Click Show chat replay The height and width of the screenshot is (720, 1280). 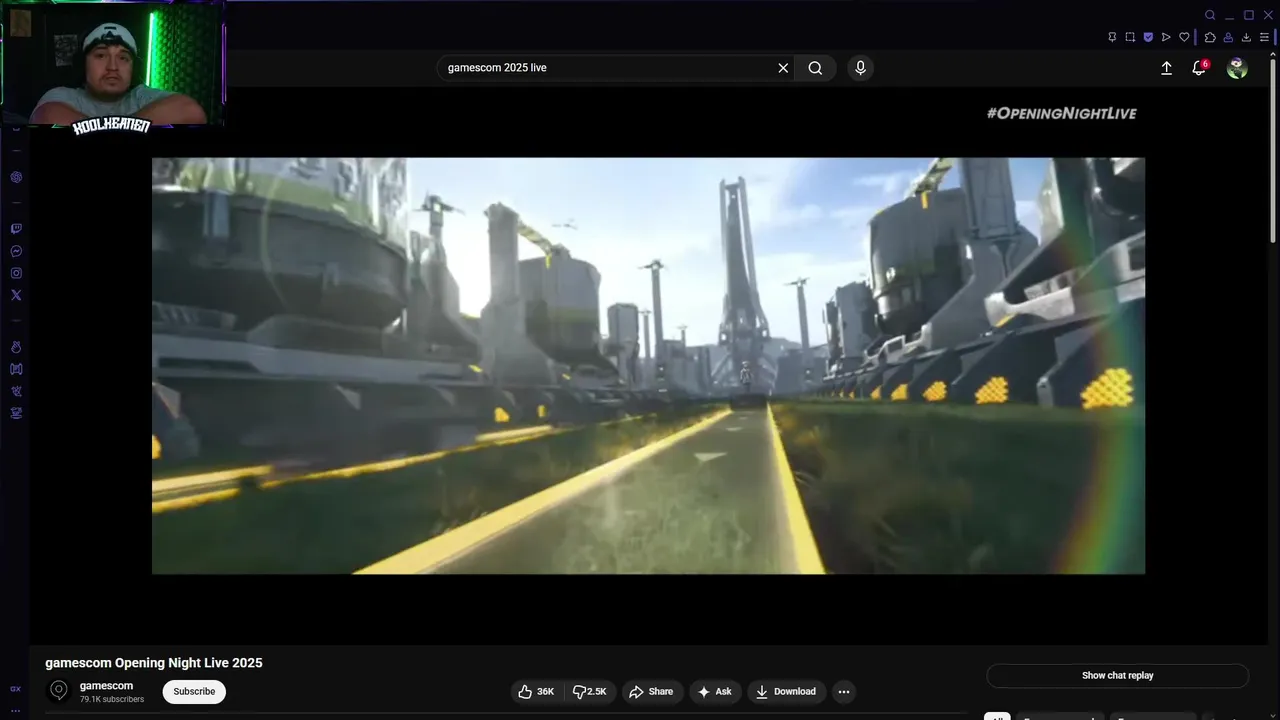click(x=1118, y=676)
